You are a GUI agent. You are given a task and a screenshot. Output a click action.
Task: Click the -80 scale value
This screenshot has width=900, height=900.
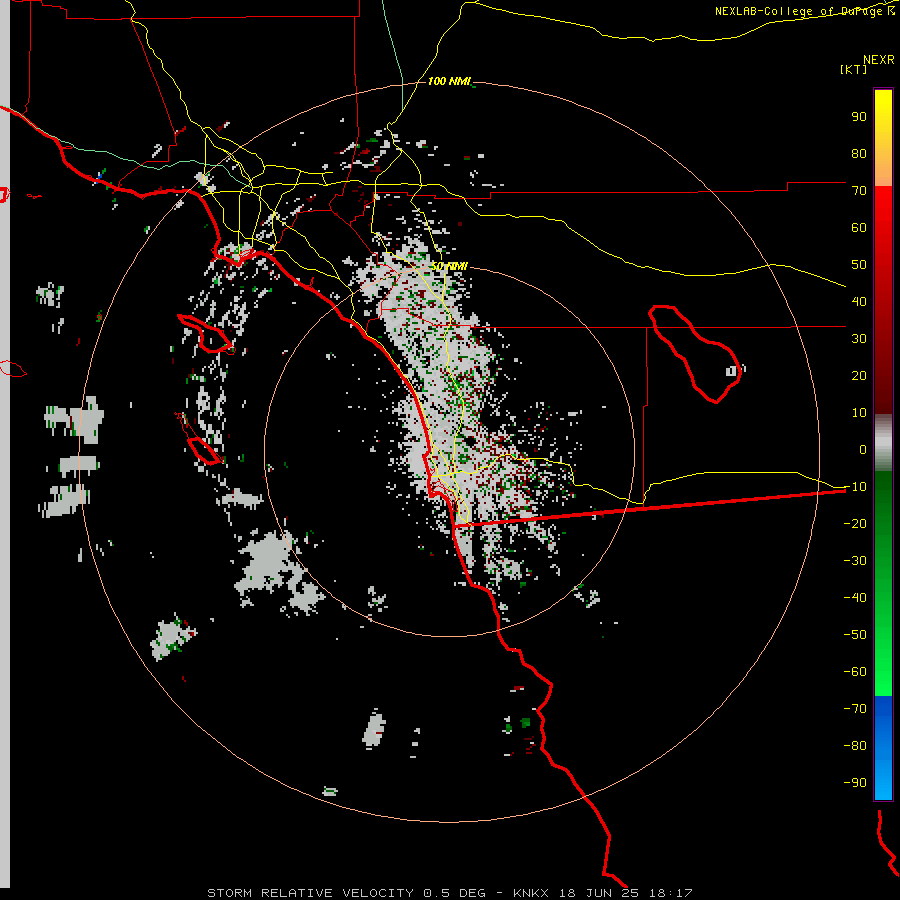855,746
